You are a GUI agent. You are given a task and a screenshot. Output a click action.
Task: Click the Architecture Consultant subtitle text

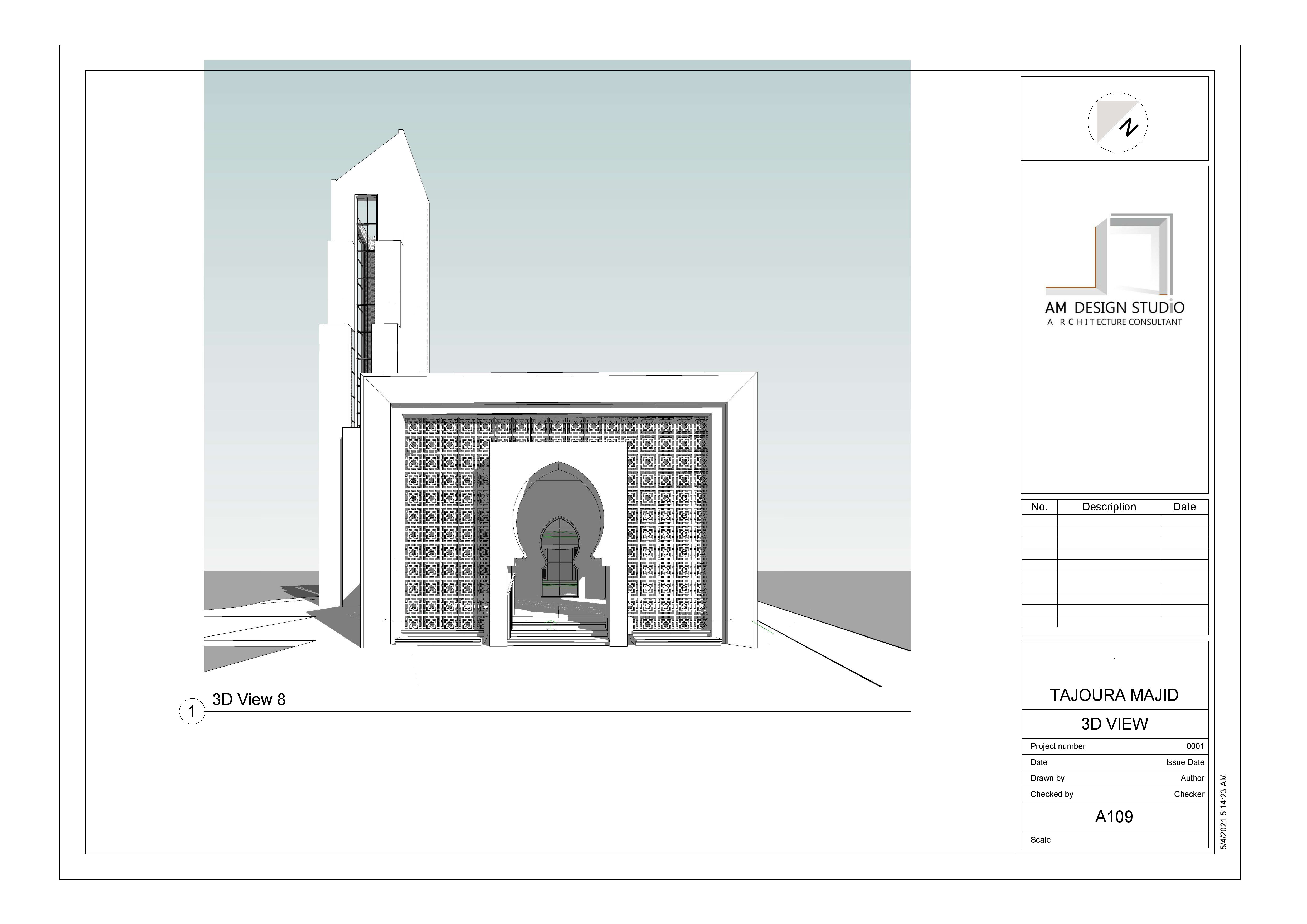coord(1114,322)
